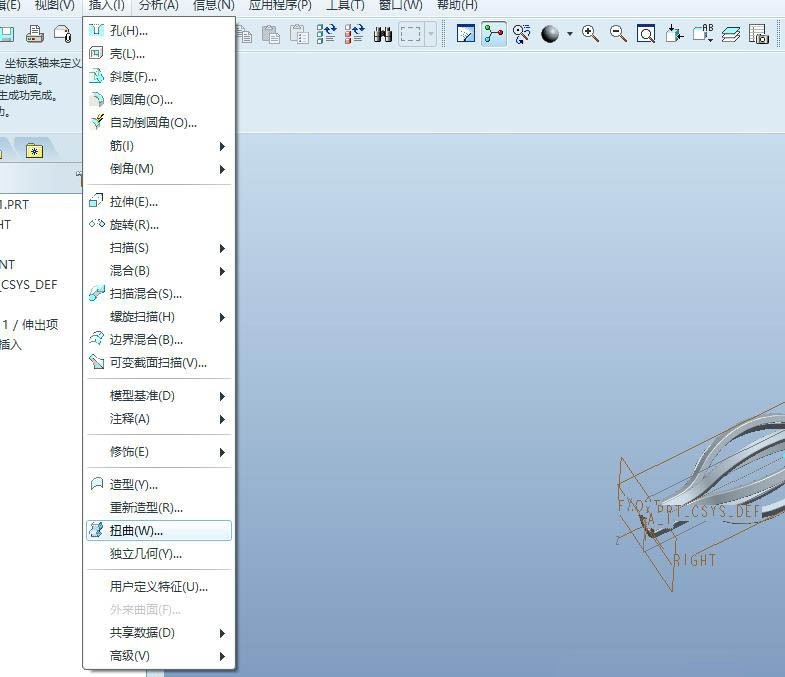This screenshot has height=677, width=785.
Task: Click the shaded sphere display icon
Action: coord(550,34)
